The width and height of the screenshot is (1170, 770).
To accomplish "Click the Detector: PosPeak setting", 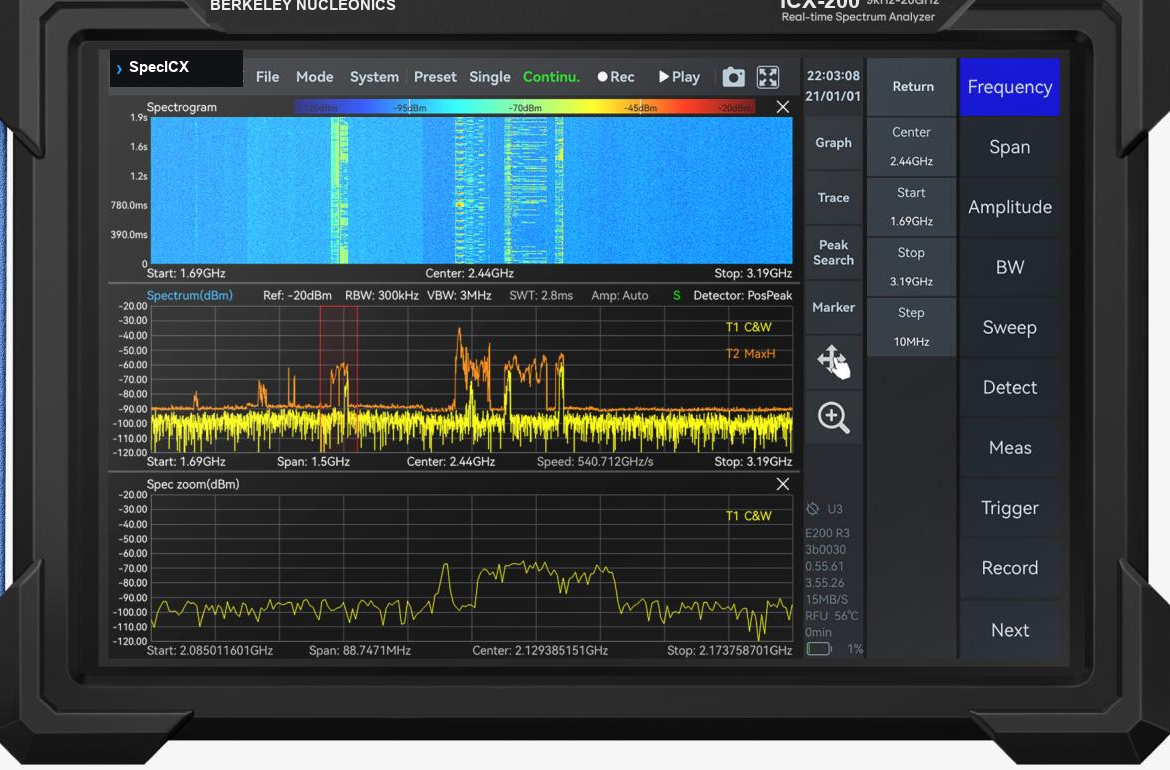I will click(x=742, y=295).
